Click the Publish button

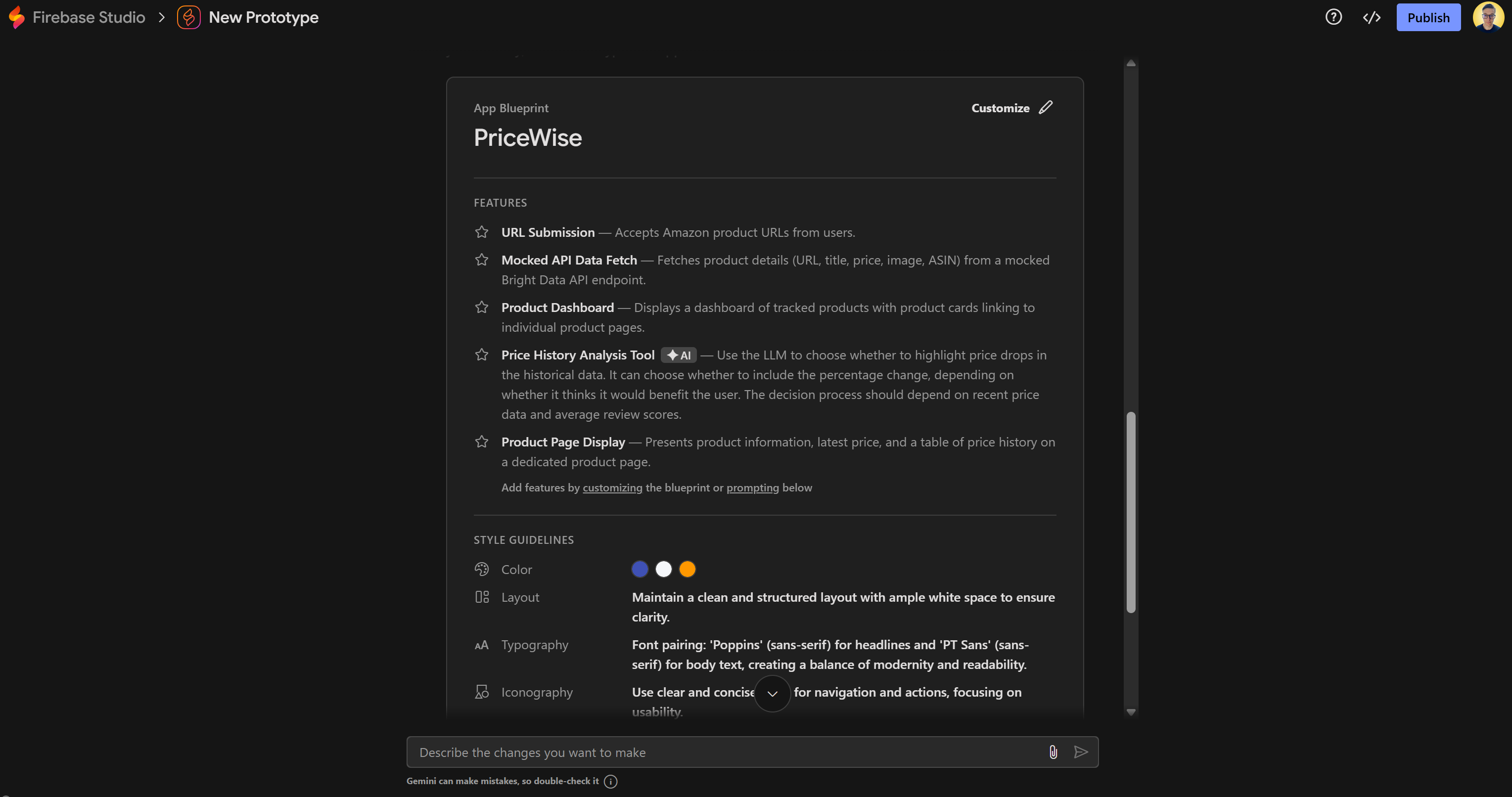coord(1428,17)
